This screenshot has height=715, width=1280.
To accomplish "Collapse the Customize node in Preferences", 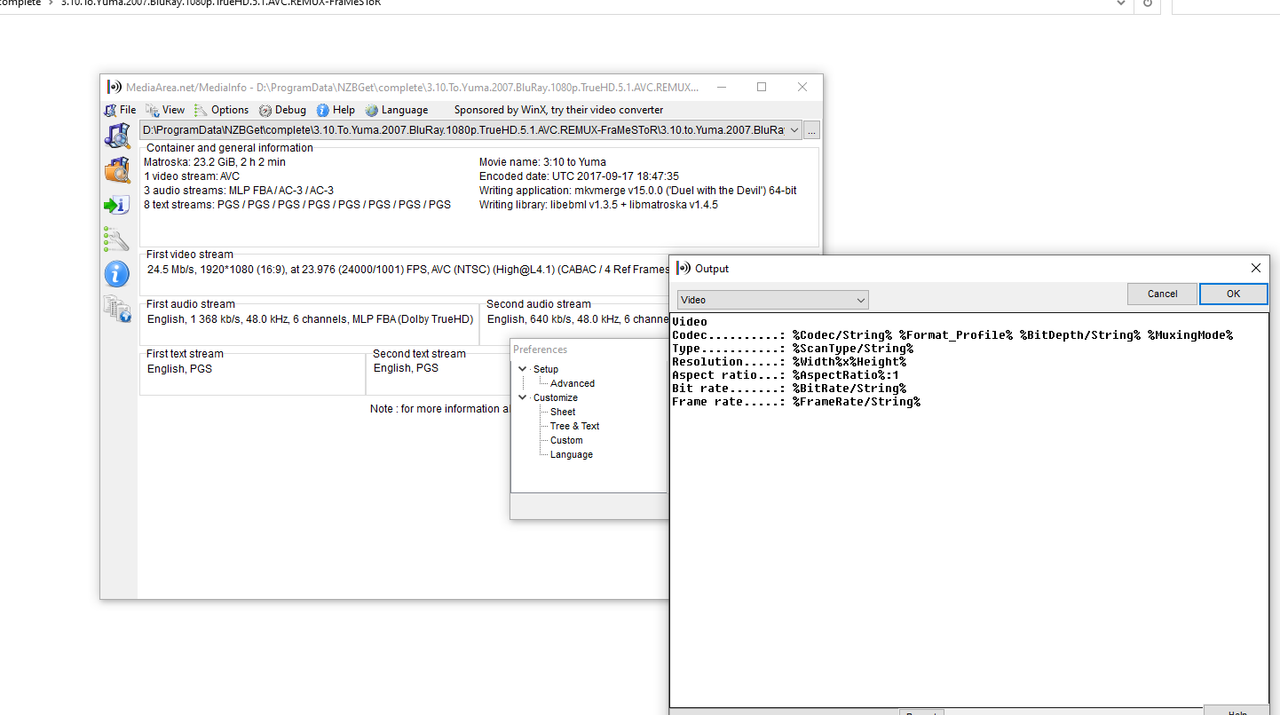I will point(522,397).
